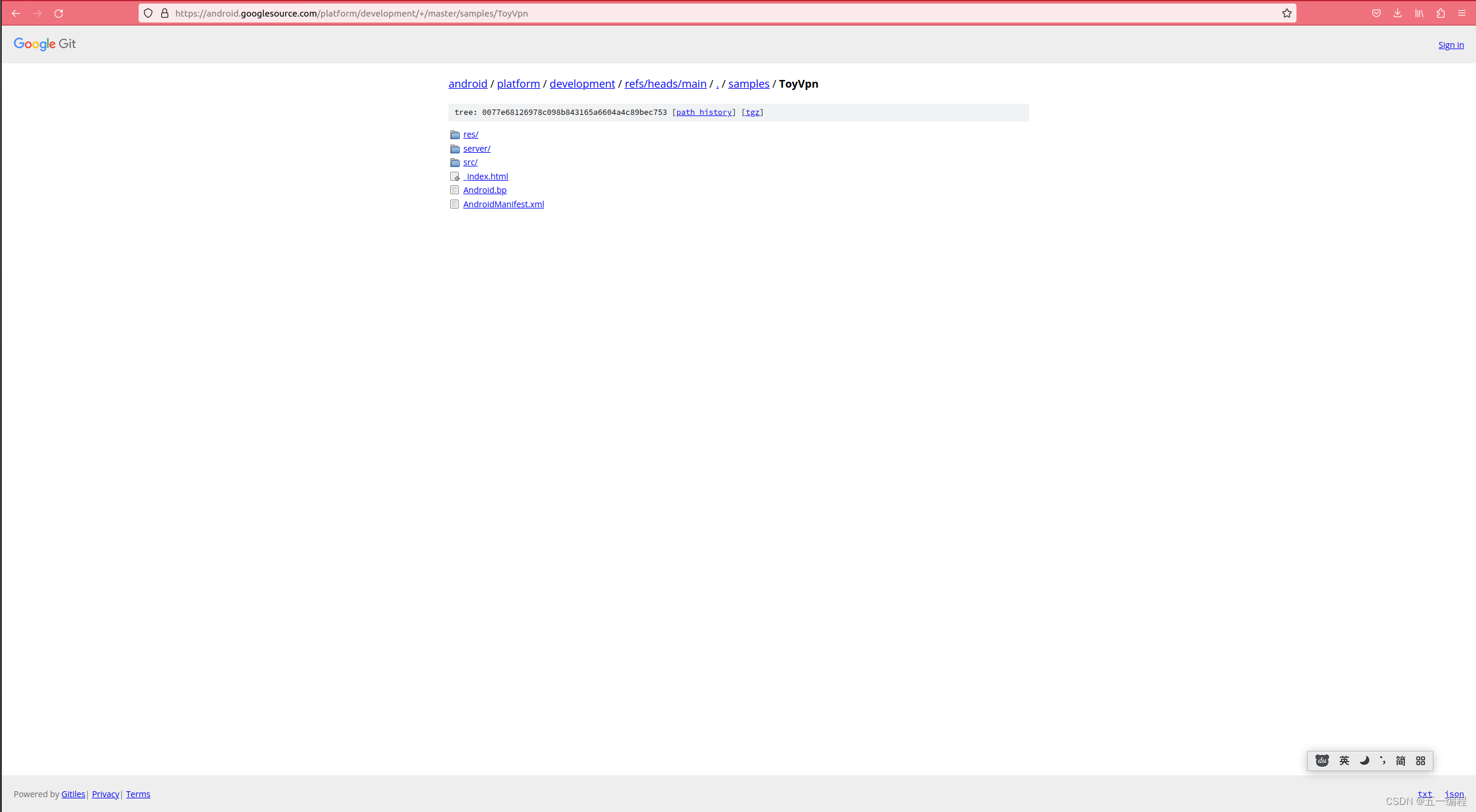Follow the samples breadcrumb link
Image resolution: width=1476 pixels, height=812 pixels.
[748, 84]
